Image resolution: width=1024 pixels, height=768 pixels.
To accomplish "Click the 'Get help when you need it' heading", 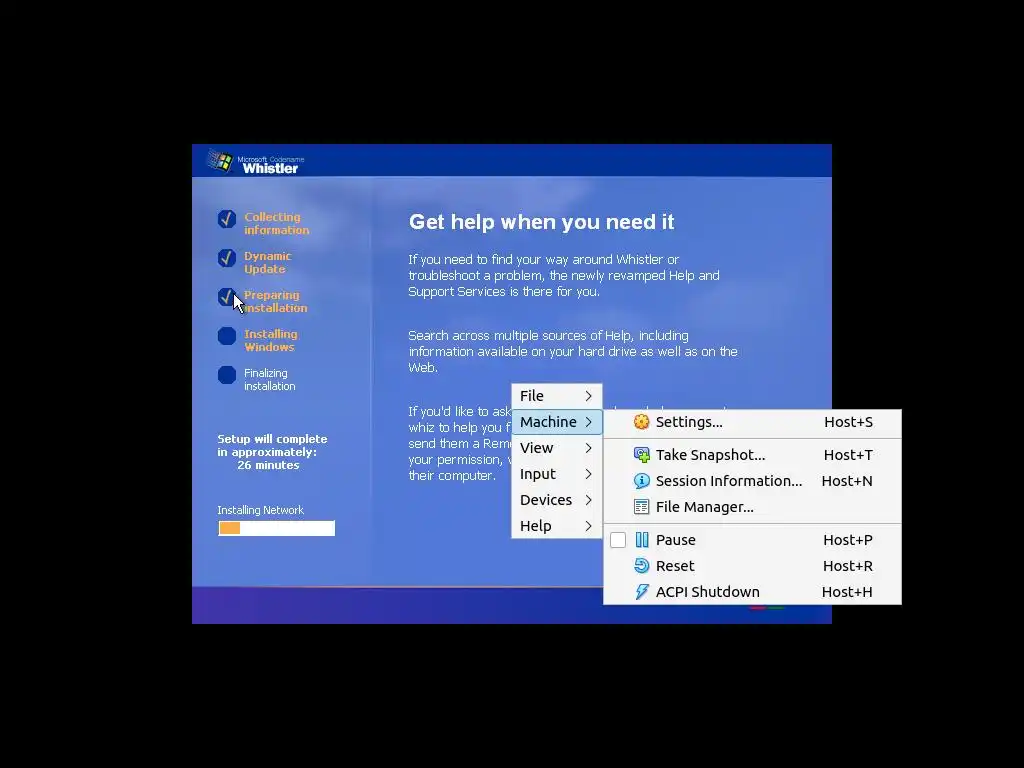I will point(541,222).
